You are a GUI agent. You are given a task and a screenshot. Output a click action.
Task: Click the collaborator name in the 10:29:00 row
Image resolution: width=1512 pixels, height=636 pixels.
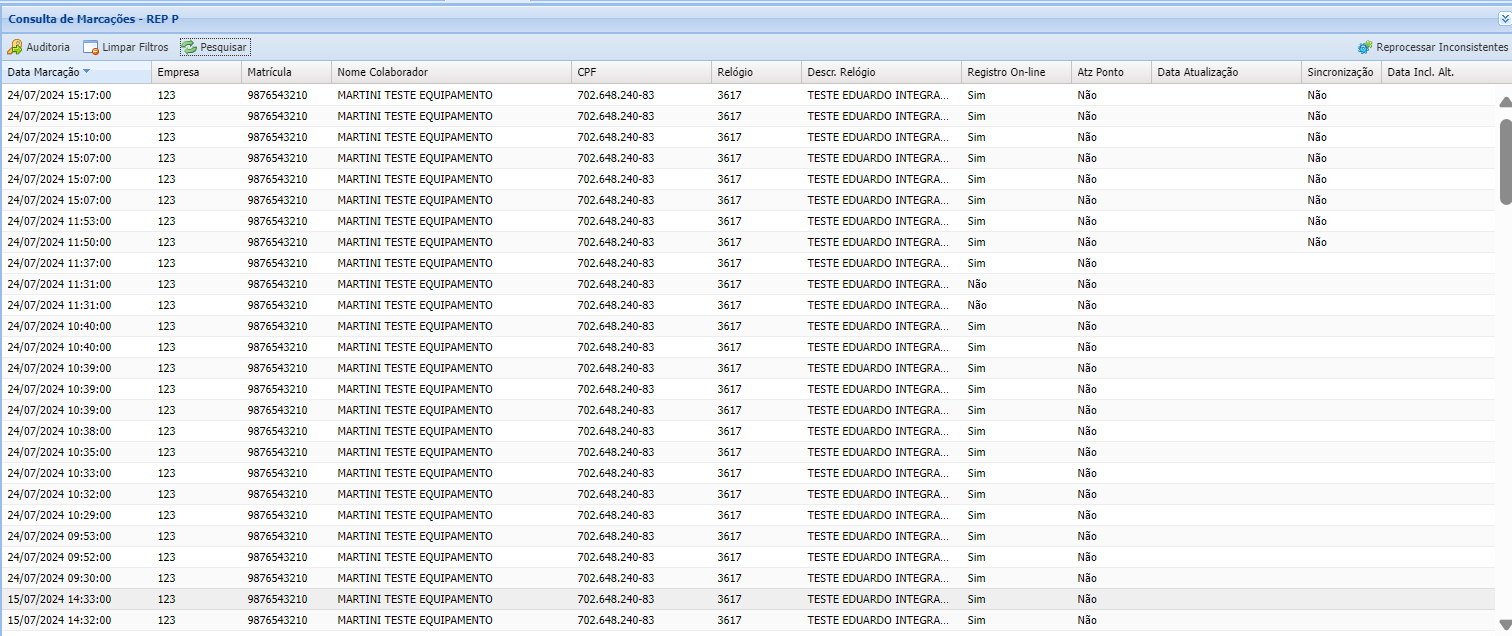[415, 515]
